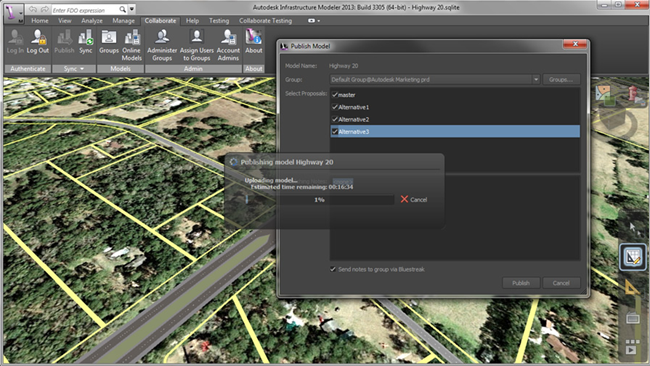This screenshot has height=366, width=650.
Task: Open Assign Users to Groups tool
Action: (x=197, y=45)
